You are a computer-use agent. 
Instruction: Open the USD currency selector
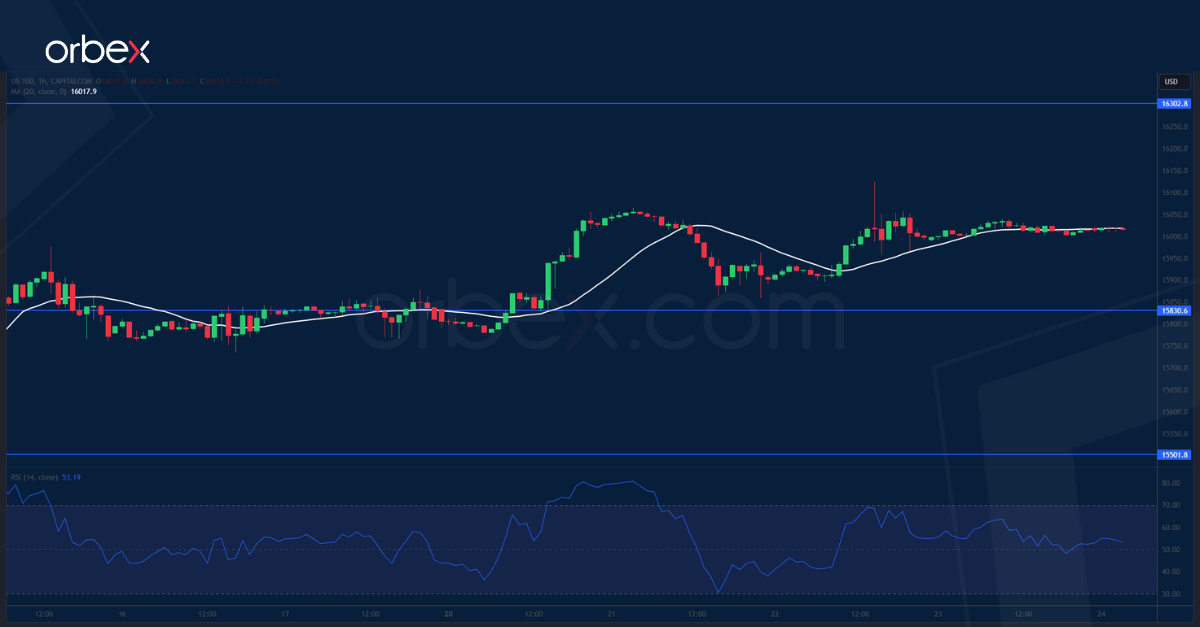[1171, 81]
